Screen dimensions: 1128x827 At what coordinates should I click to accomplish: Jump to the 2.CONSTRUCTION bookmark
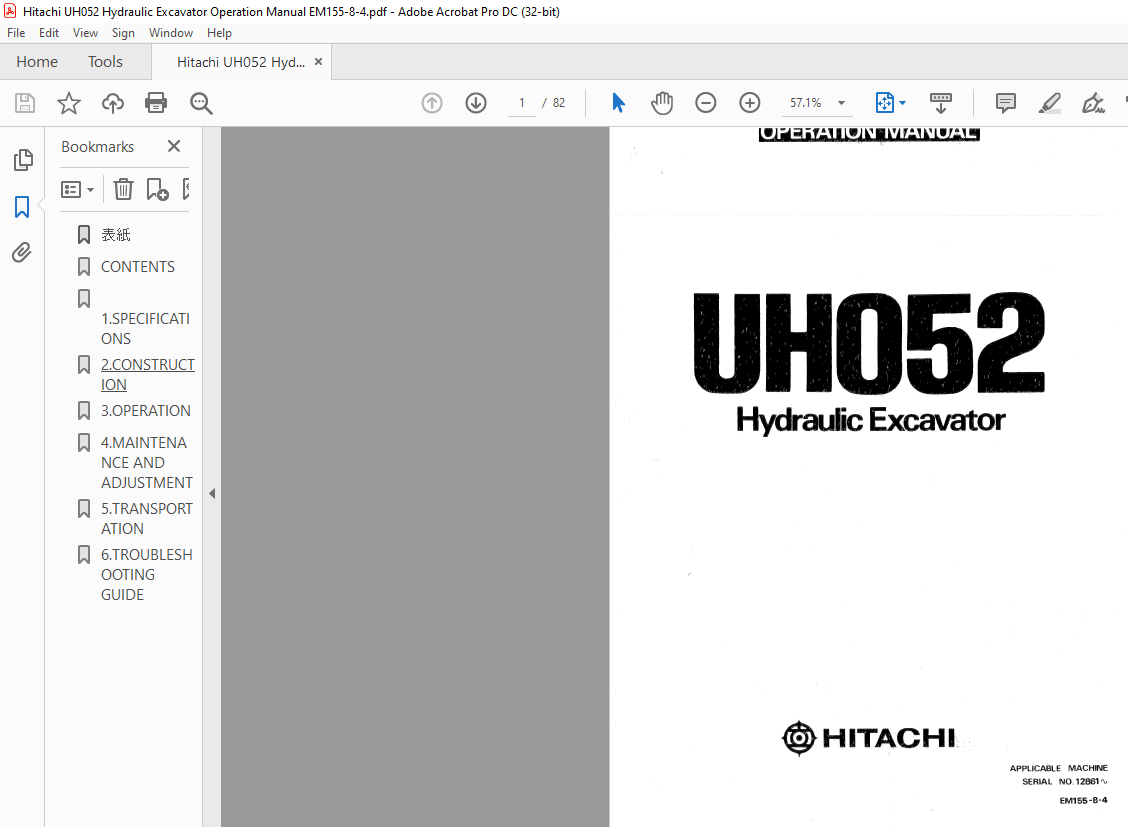coord(147,375)
